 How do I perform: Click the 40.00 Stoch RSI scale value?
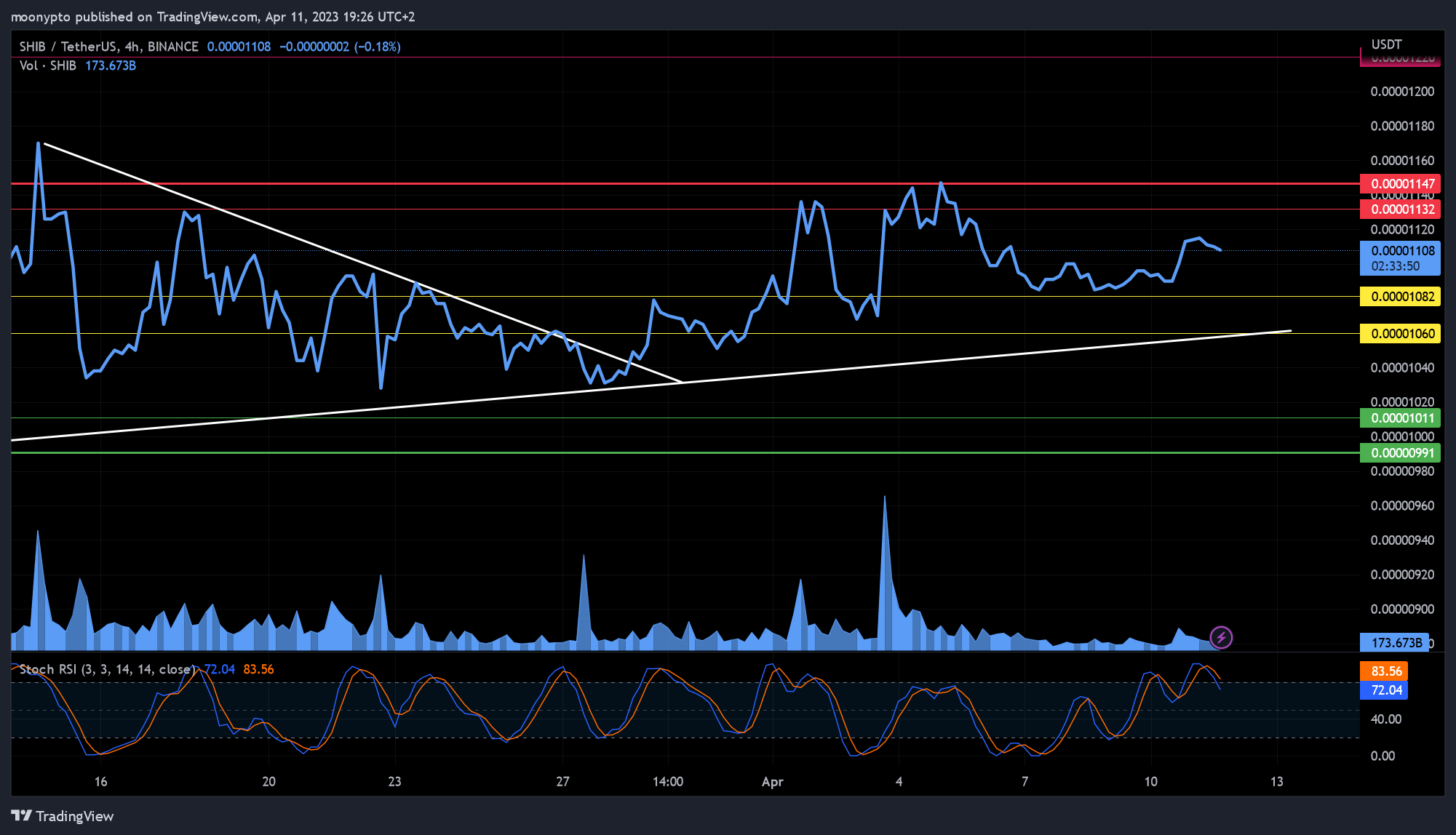(1385, 719)
